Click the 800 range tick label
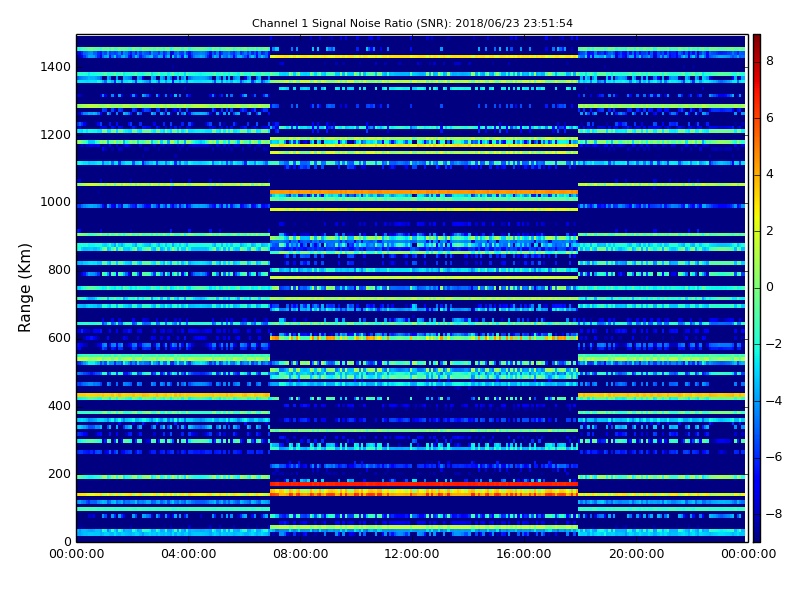The height and width of the screenshot is (600, 800). click(59, 270)
